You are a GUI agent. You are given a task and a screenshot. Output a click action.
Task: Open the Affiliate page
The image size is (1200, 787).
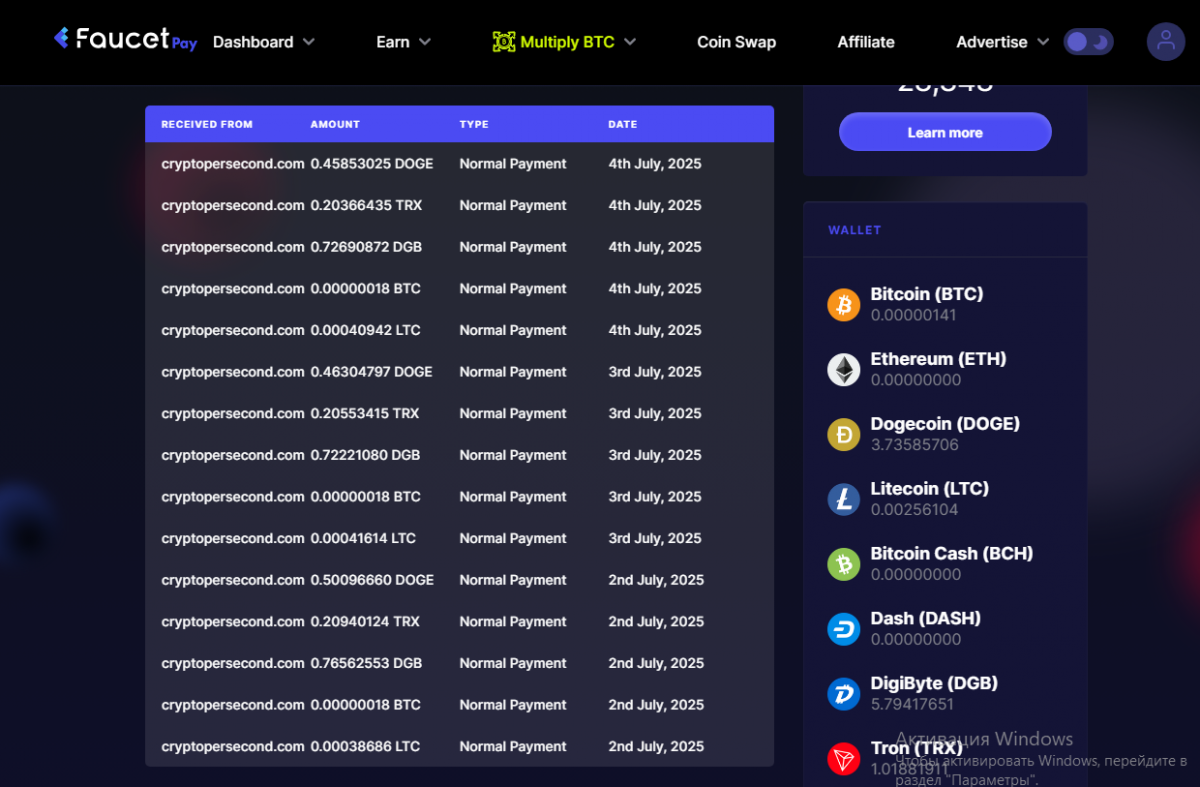click(866, 42)
